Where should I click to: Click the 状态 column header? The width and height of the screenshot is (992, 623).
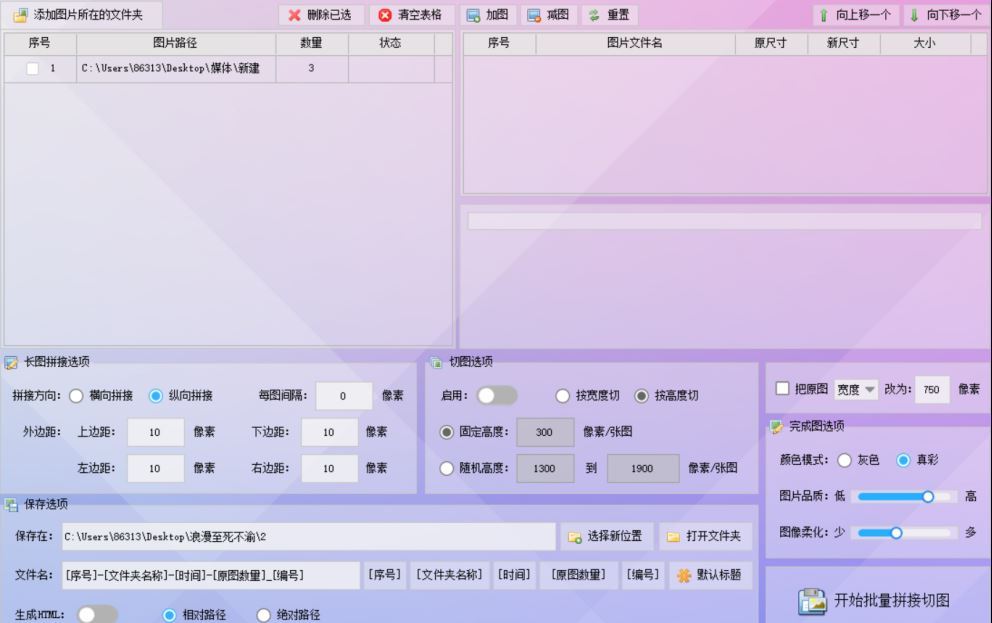point(391,44)
